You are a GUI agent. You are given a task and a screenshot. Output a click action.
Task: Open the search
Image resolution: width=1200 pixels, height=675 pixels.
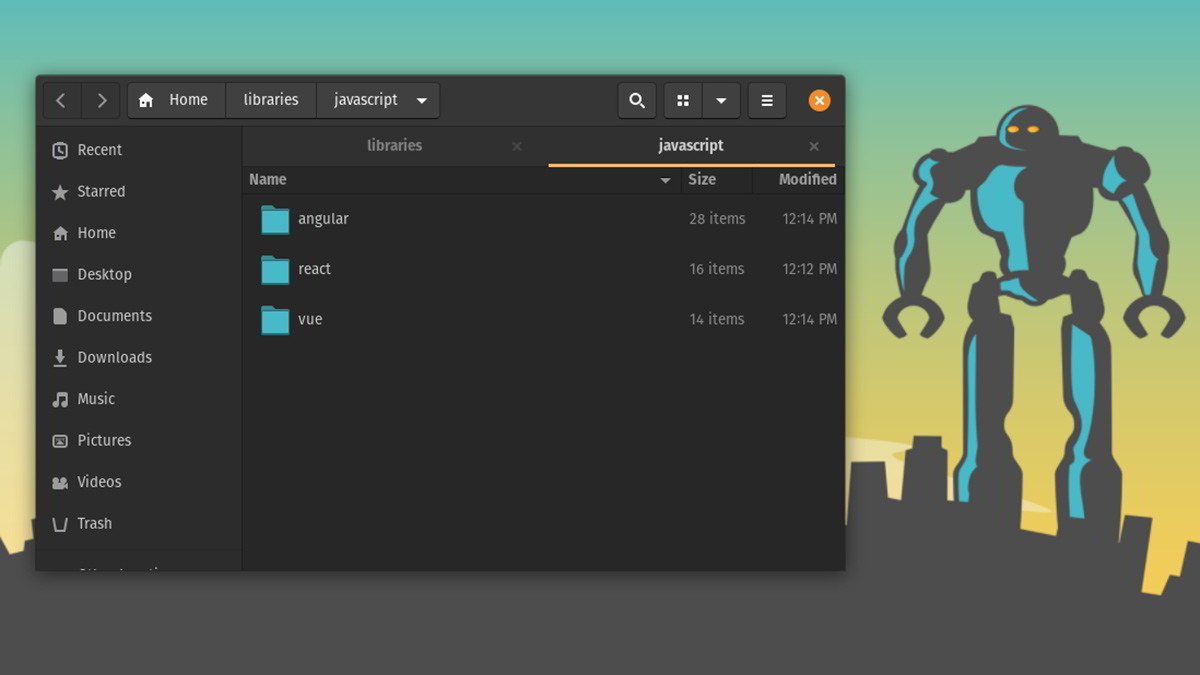pyautogui.click(x=637, y=100)
